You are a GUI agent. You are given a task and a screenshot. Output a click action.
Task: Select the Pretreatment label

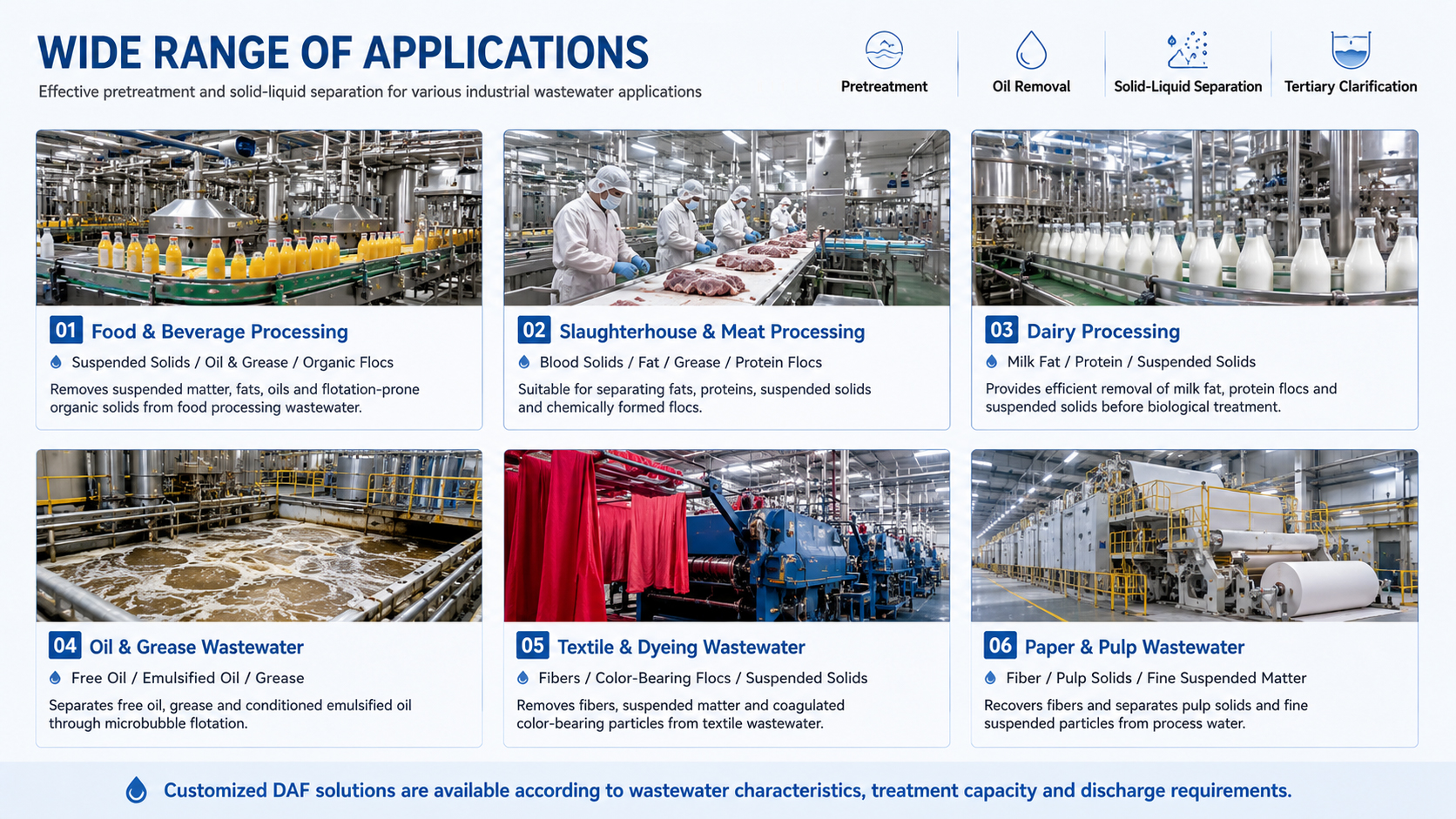(x=884, y=86)
